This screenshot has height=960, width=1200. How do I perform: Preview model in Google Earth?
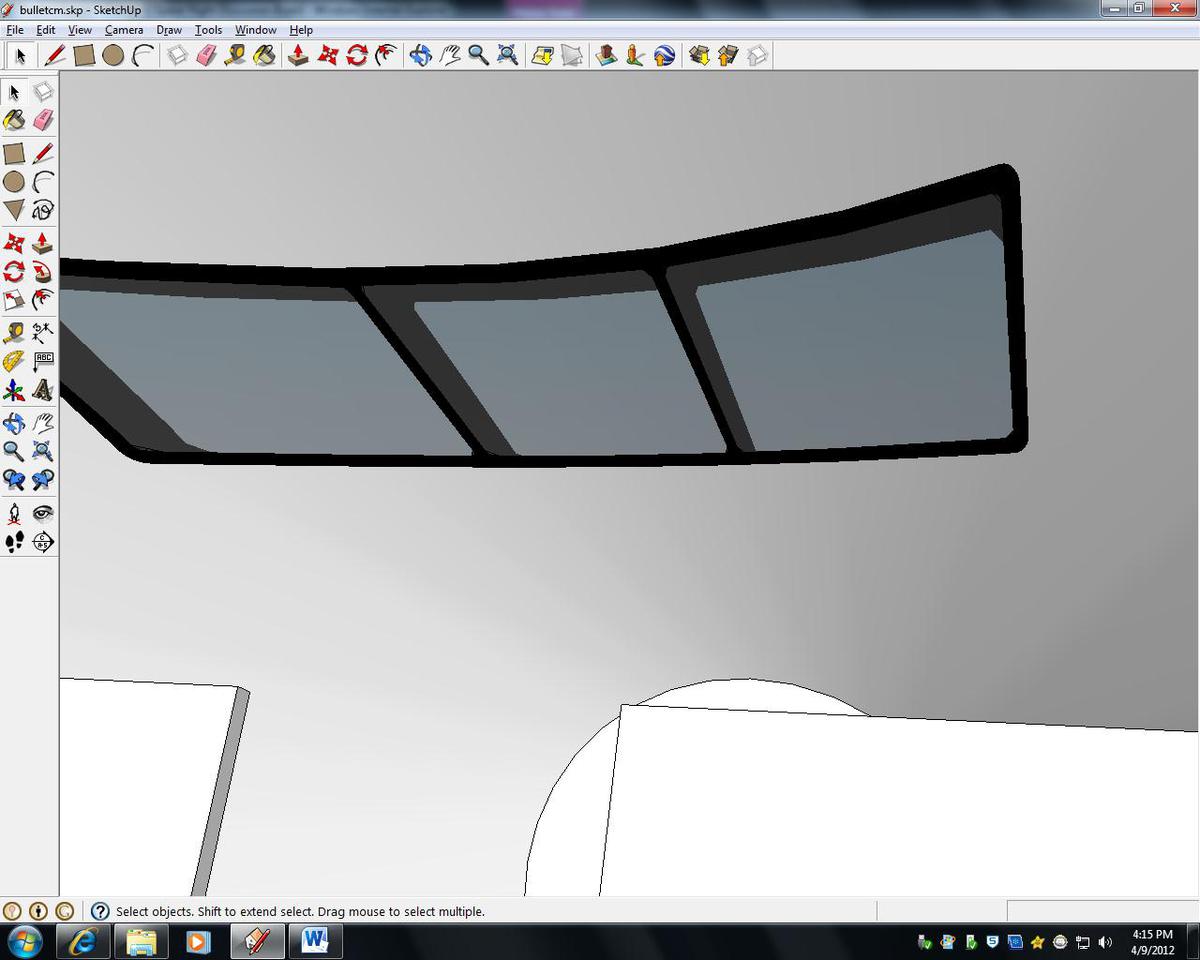click(x=664, y=55)
